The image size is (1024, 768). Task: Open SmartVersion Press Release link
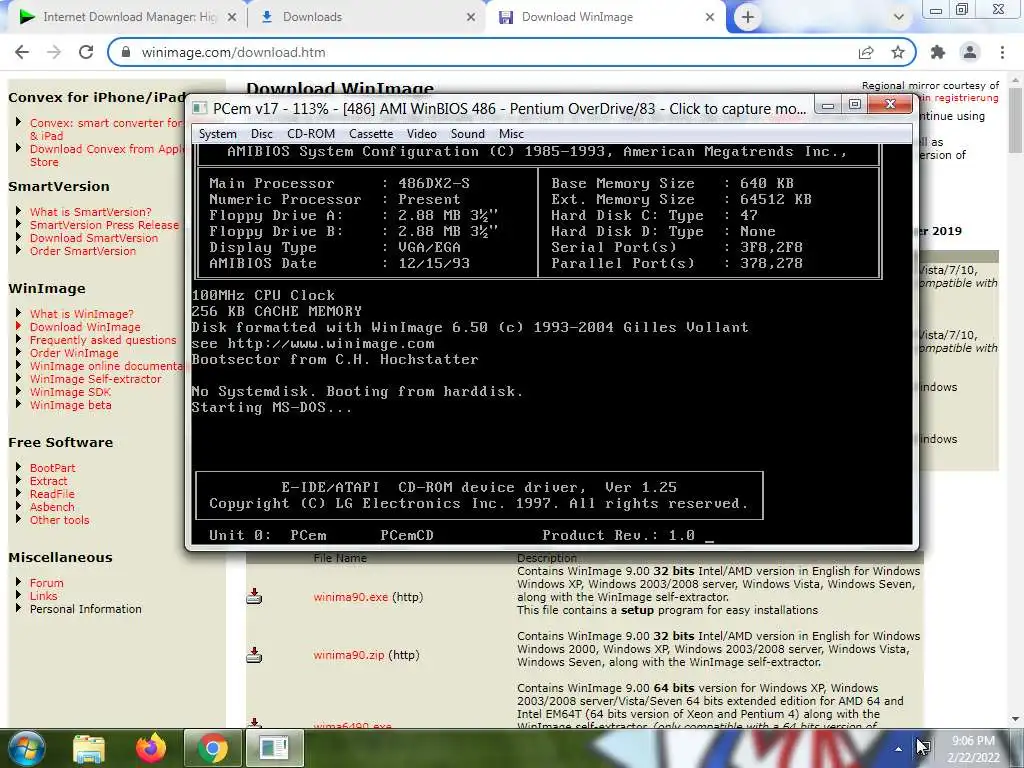[x=104, y=225]
